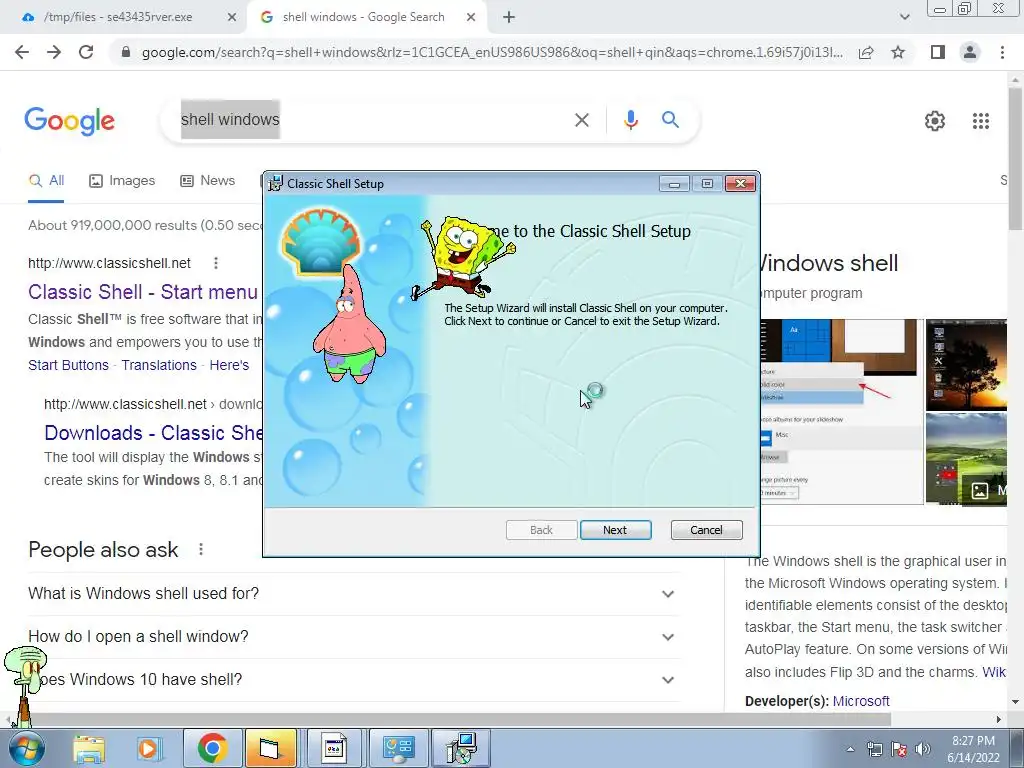Image resolution: width=1024 pixels, height=768 pixels.
Task: Click the vertical scrollbar down arrow
Action: (x=1015, y=702)
